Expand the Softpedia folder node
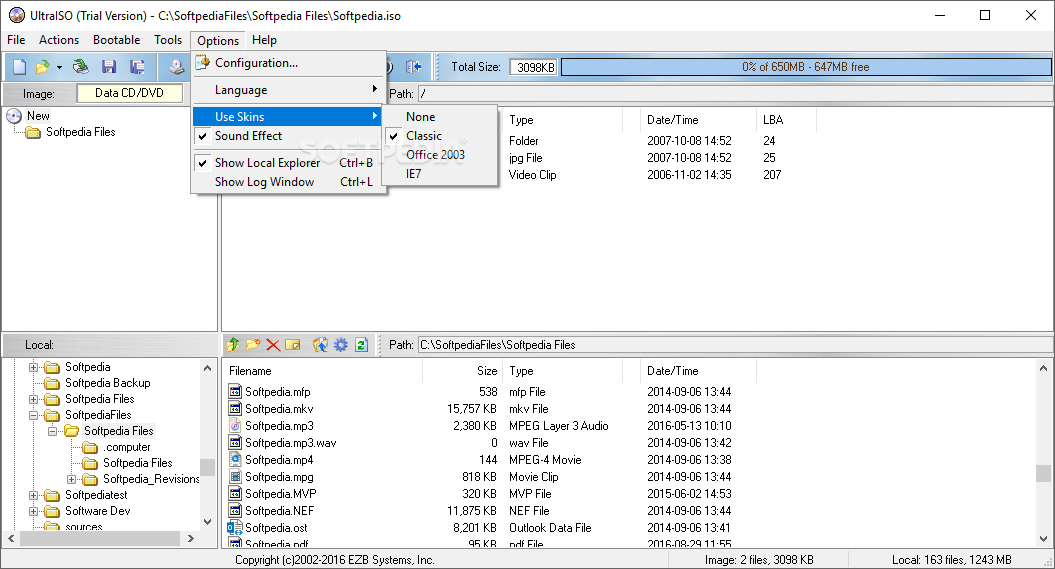The width and height of the screenshot is (1055, 569). (33, 367)
